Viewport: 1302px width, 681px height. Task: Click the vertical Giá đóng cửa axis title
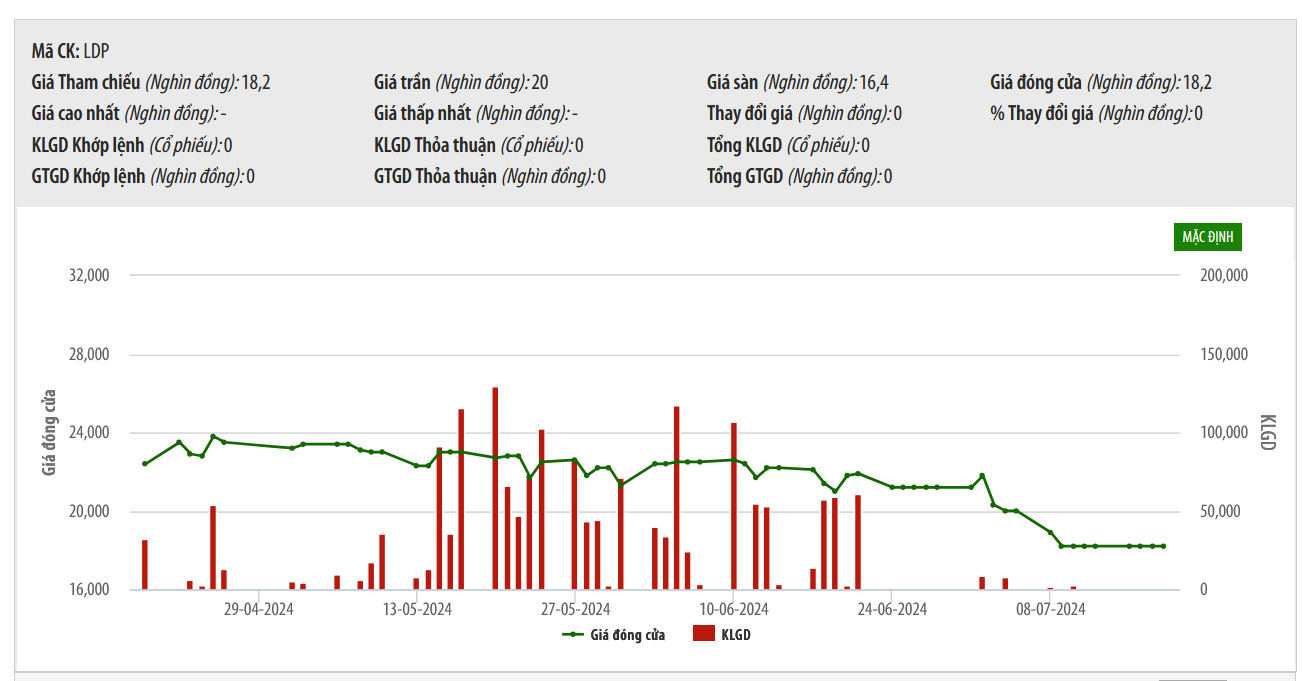click(50, 431)
